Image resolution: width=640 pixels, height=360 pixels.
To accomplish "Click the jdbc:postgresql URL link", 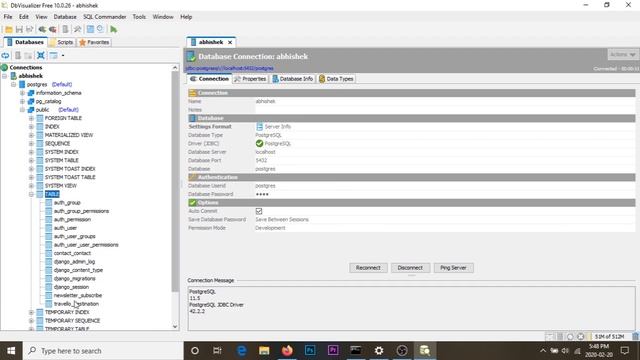I will [x=229, y=68].
